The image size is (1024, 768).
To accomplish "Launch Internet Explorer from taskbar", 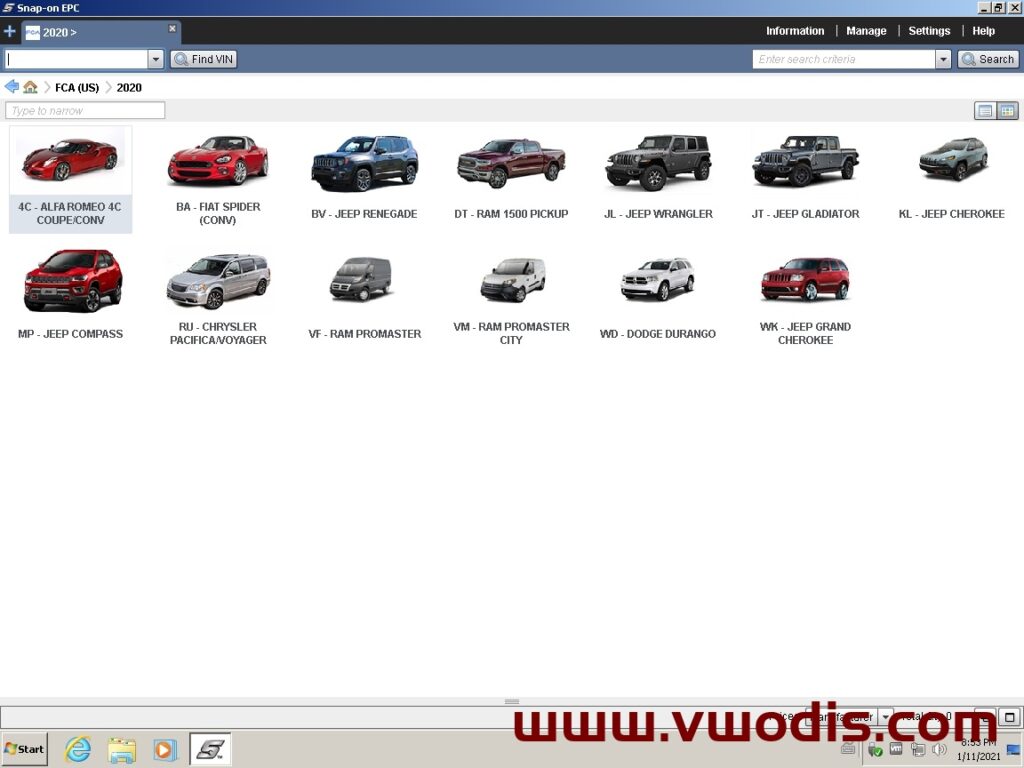I will point(77,749).
